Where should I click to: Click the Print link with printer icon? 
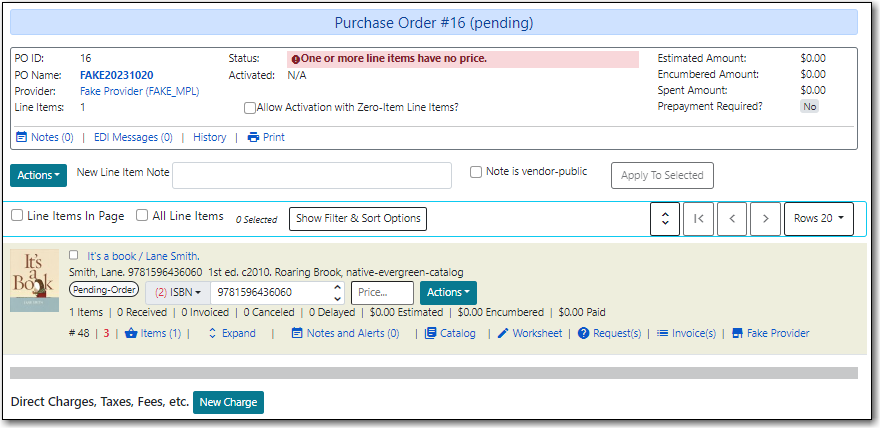coord(267,137)
